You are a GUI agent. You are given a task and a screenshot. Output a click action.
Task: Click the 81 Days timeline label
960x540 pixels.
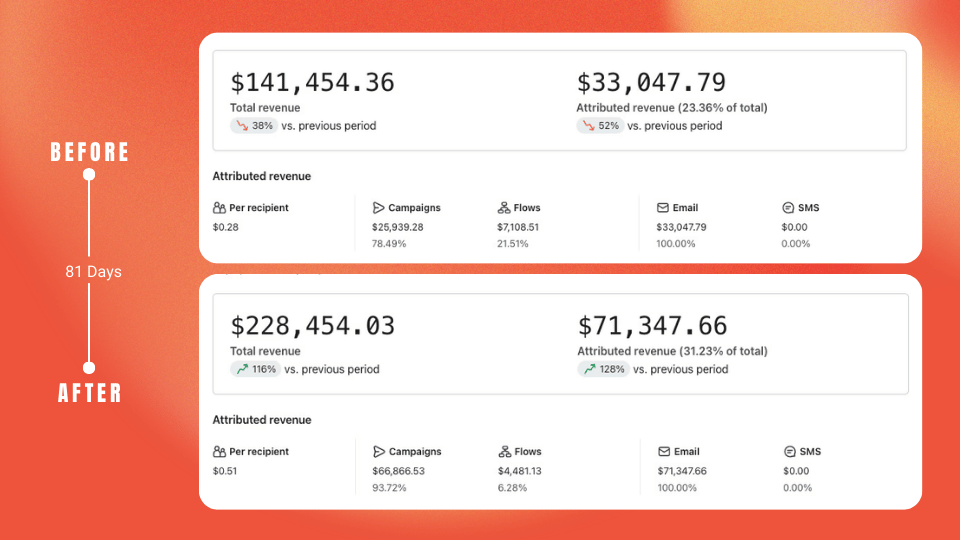tap(93, 271)
